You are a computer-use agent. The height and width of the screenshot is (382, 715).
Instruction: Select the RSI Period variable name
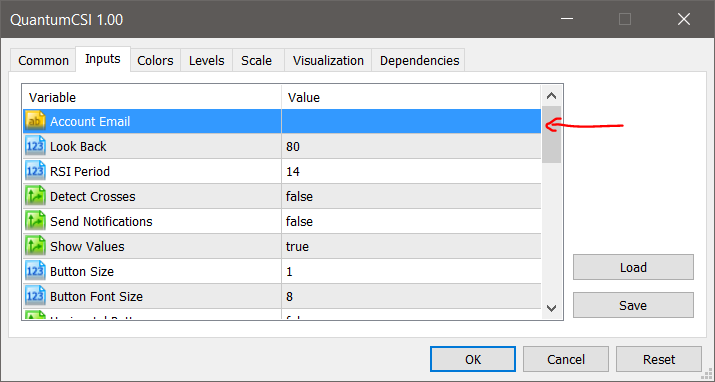point(80,171)
